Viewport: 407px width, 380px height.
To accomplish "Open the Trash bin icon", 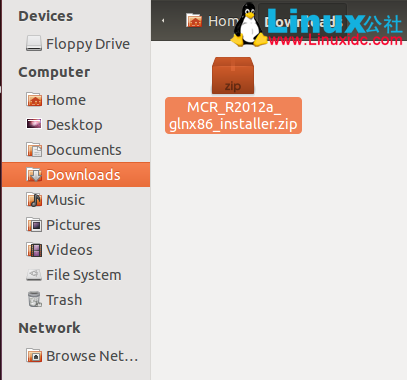I will pos(35,299).
